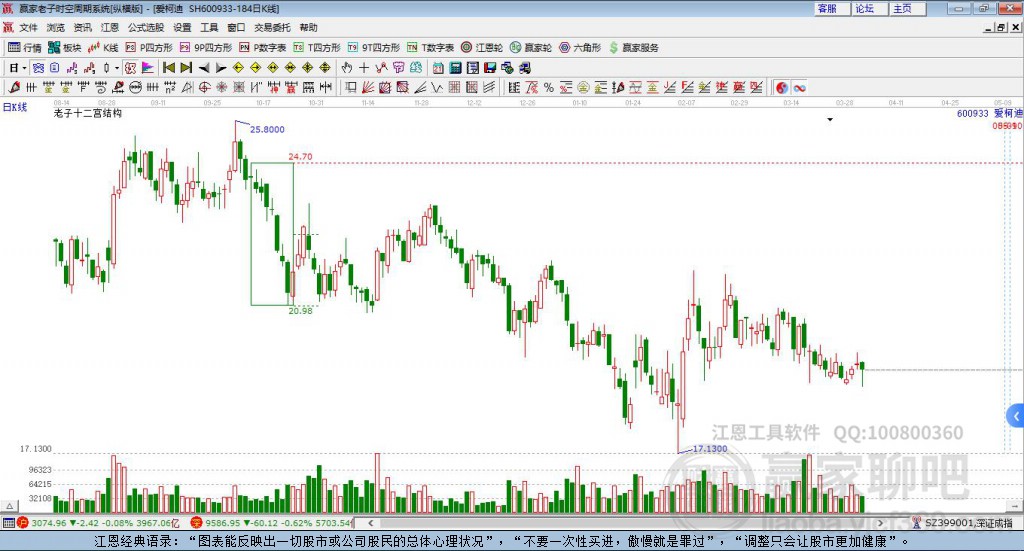
Task: Open the T数字表 tool
Action: tap(430, 48)
